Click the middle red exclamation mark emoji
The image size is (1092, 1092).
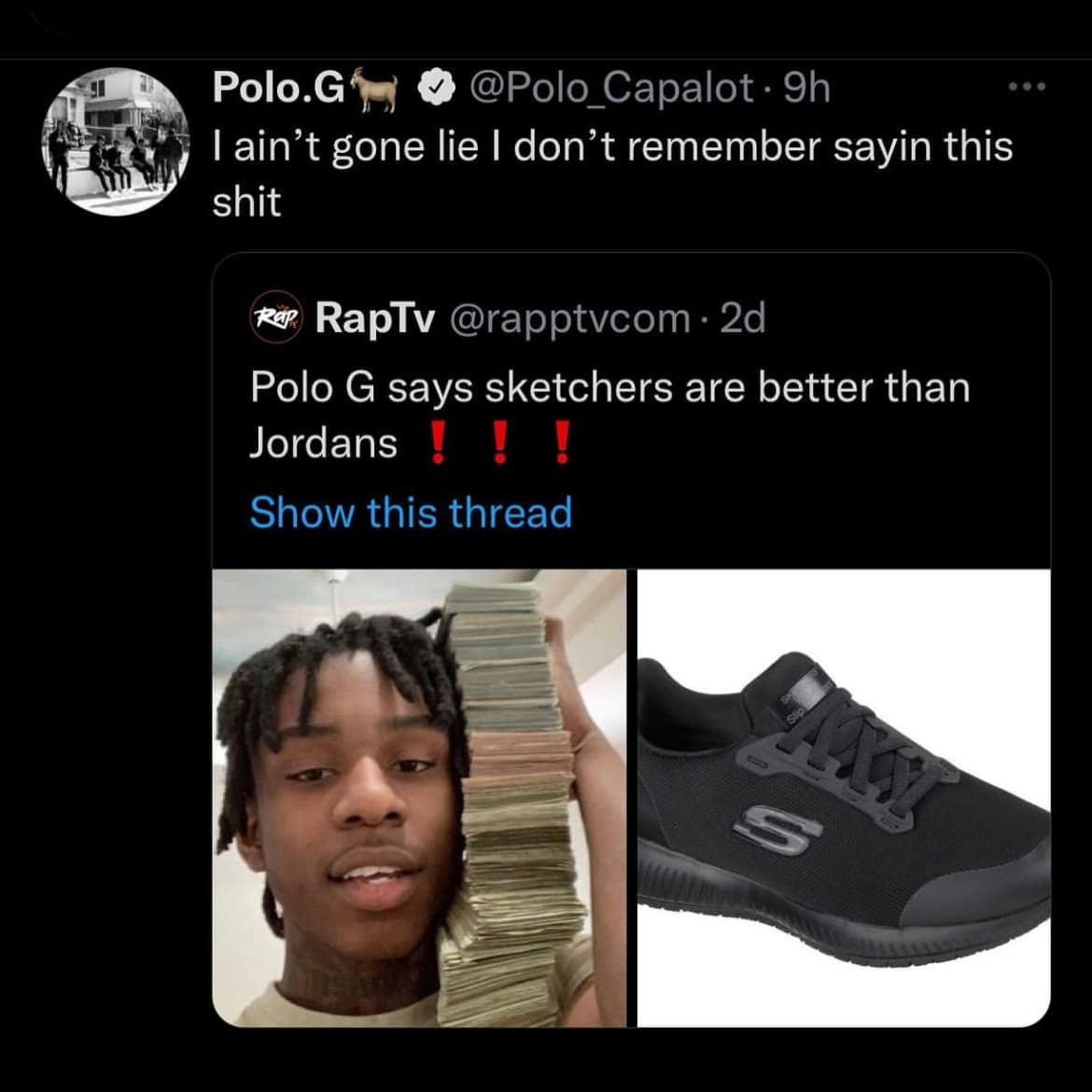pyautogui.click(x=499, y=442)
